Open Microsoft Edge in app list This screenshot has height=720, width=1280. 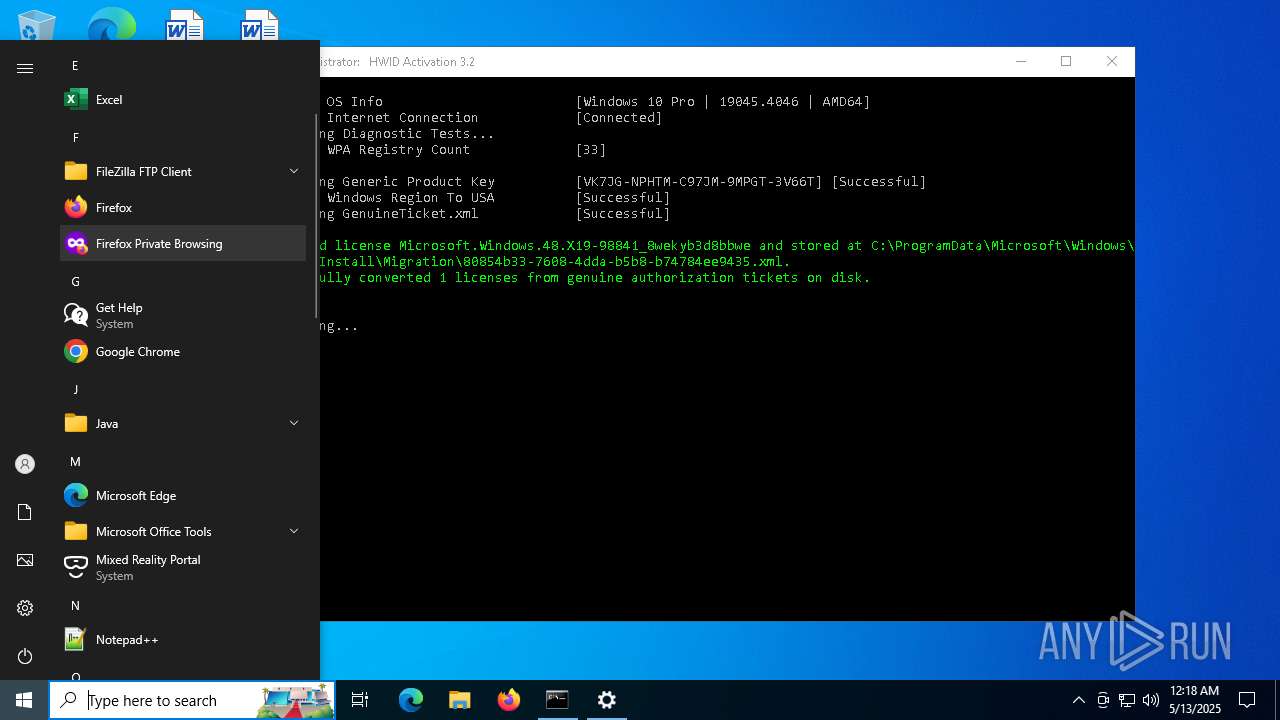click(183, 496)
